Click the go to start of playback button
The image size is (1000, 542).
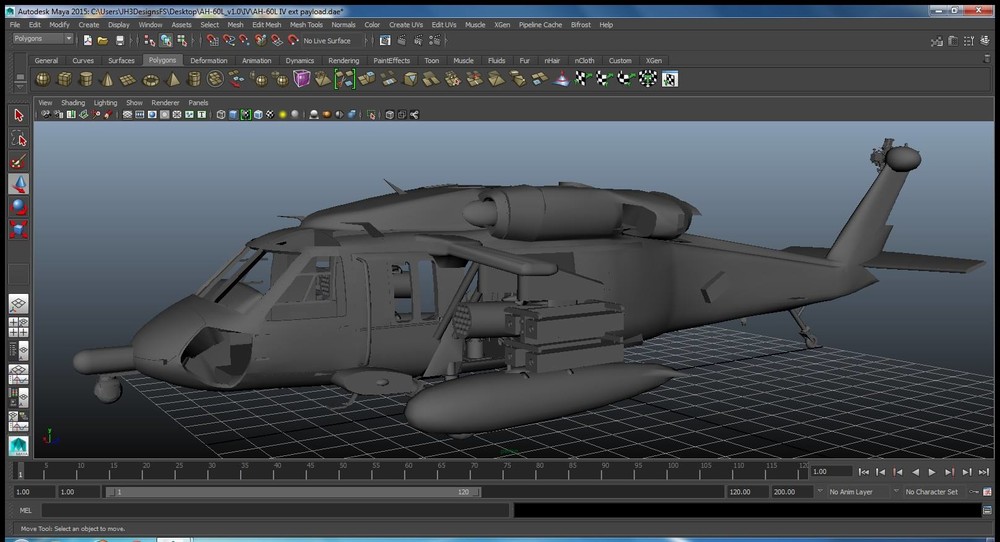click(x=864, y=472)
